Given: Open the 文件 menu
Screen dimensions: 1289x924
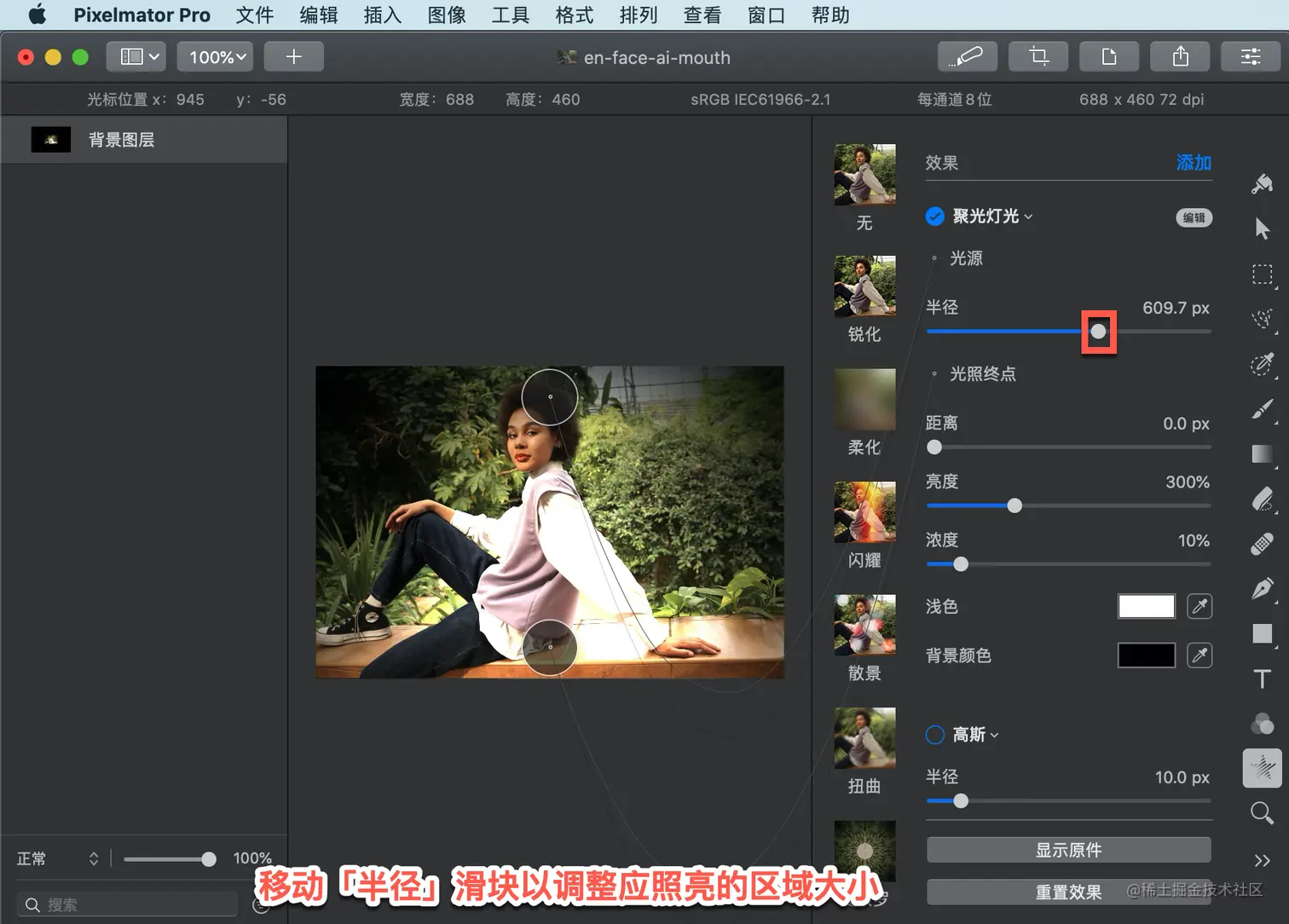Looking at the screenshot, I should pyautogui.click(x=255, y=14).
